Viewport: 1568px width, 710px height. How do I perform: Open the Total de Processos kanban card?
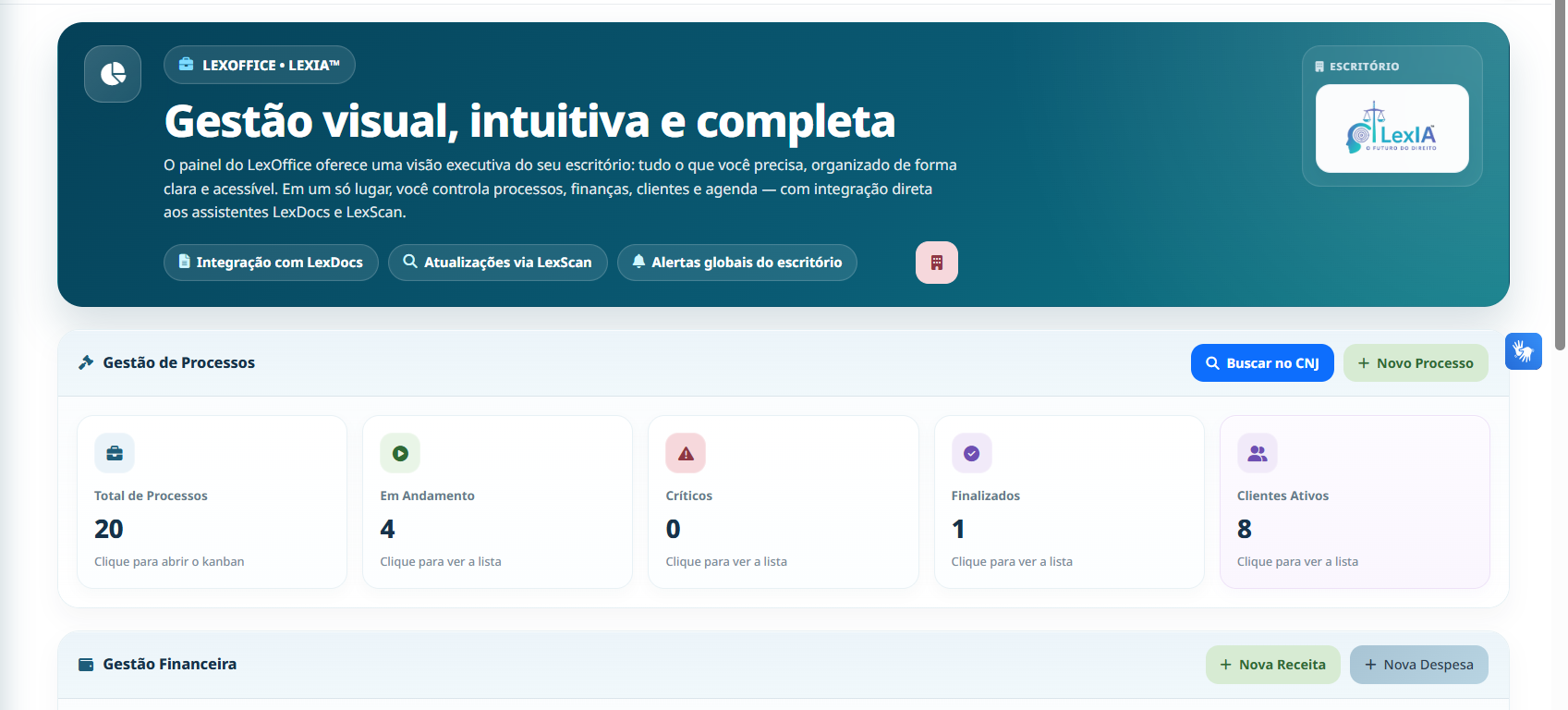coord(212,502)
